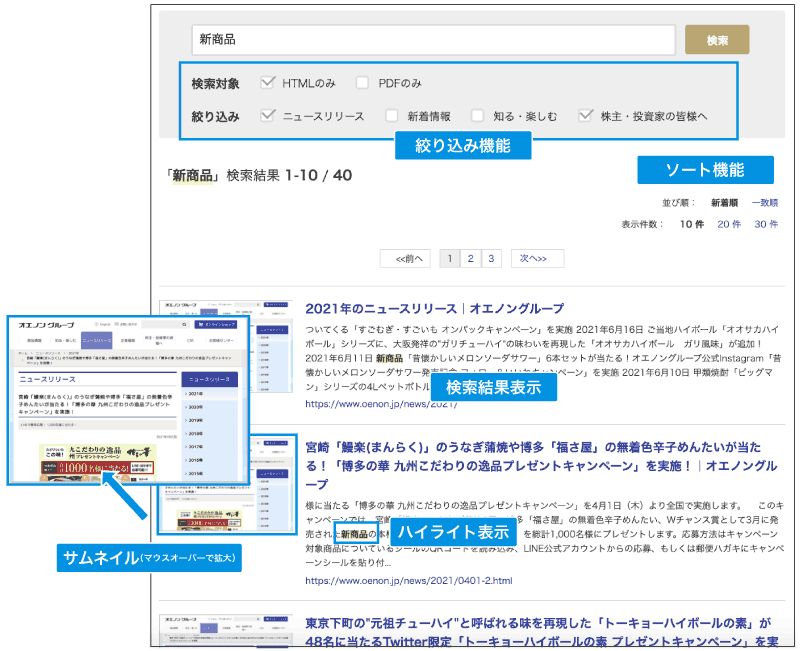
Task: Open the news/2021/0401-2.html URL link
Action: coord(409,581)
